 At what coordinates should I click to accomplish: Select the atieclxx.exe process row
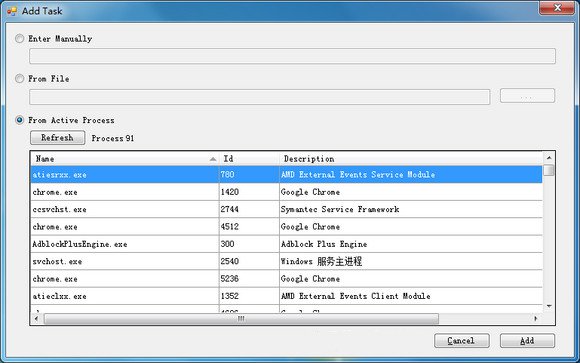coord(286,296)
